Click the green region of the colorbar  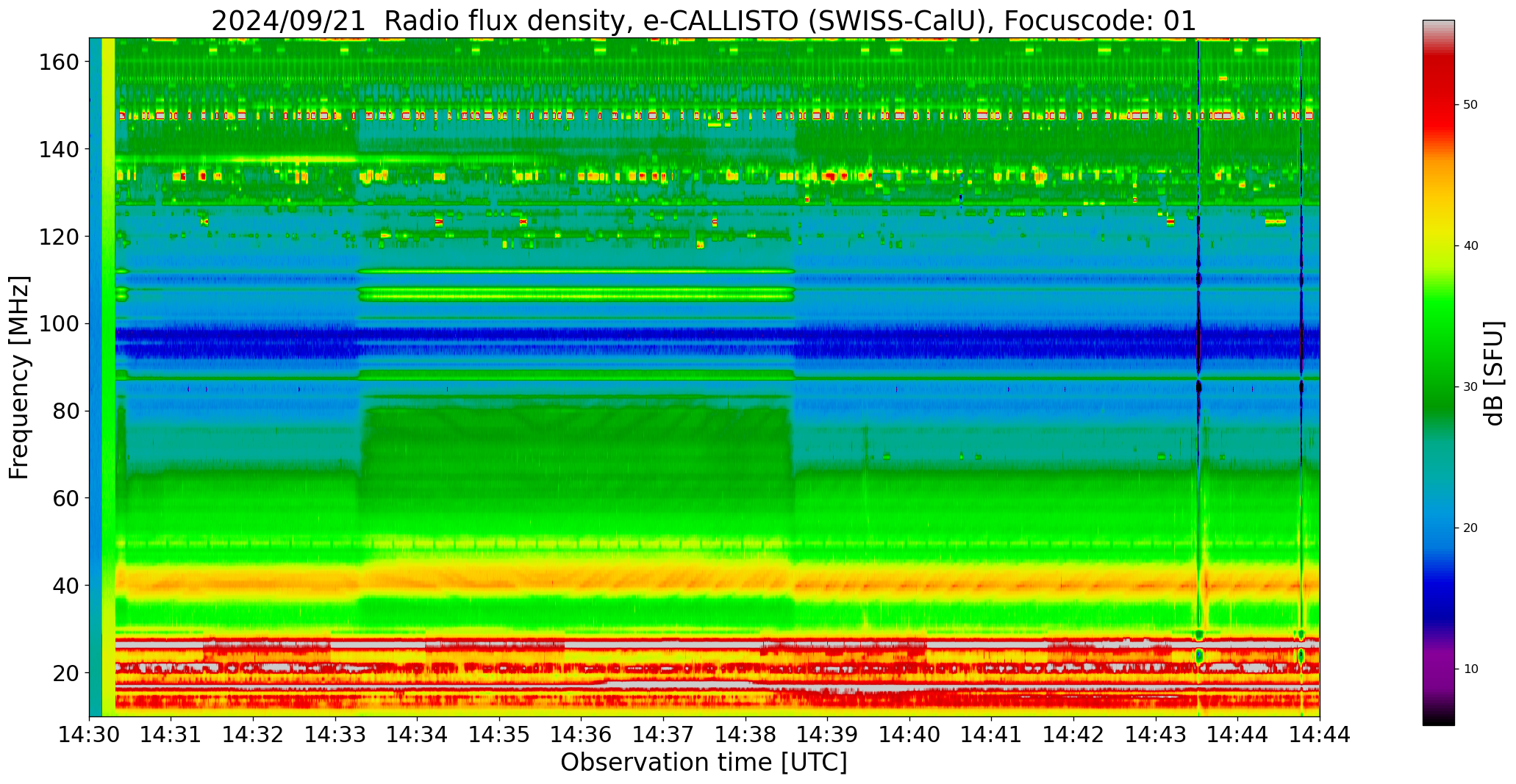tap(1438, 353)
